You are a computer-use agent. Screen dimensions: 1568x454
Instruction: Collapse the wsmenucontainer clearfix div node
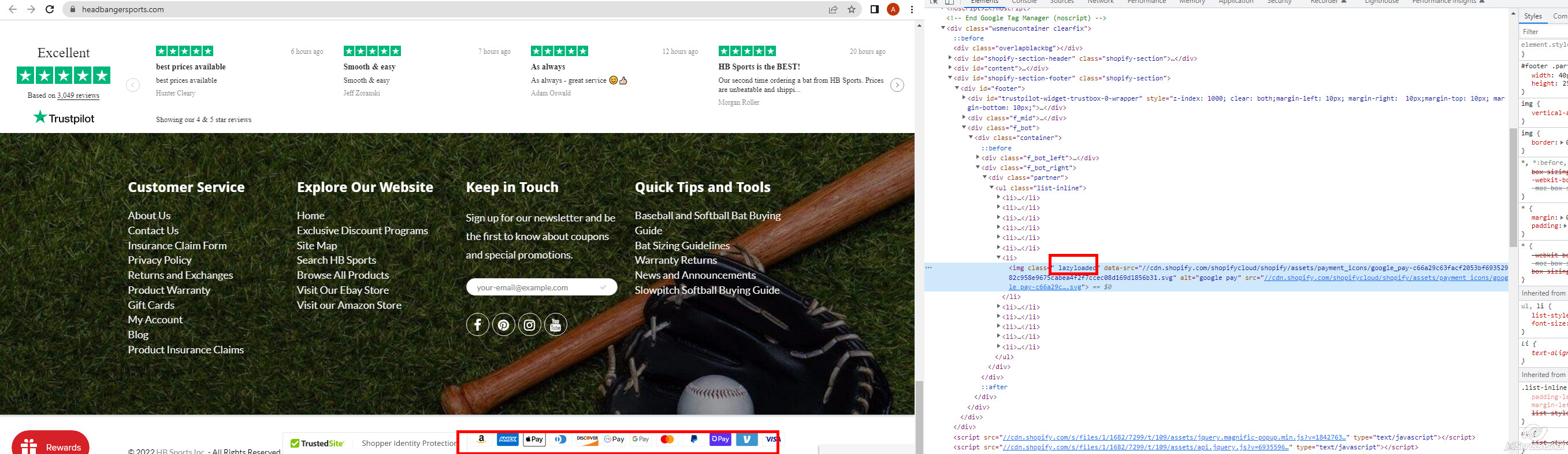tap(943, 28)
